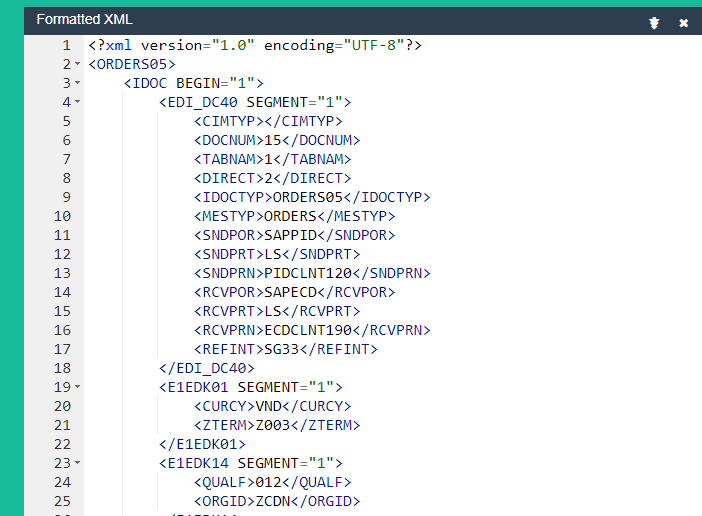Click the DOCNUM value 15
The image size is (702, 516).
[272, 141]
